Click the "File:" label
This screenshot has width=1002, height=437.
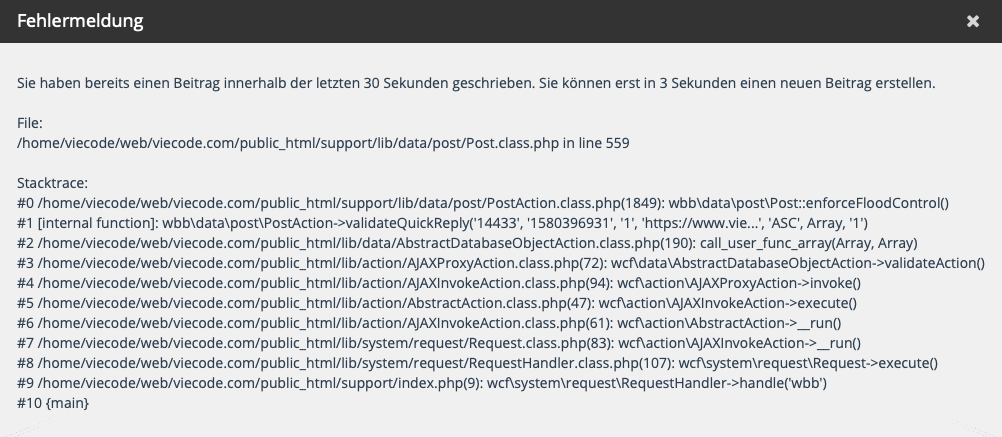pyautogui.click(x=30, y=123)
